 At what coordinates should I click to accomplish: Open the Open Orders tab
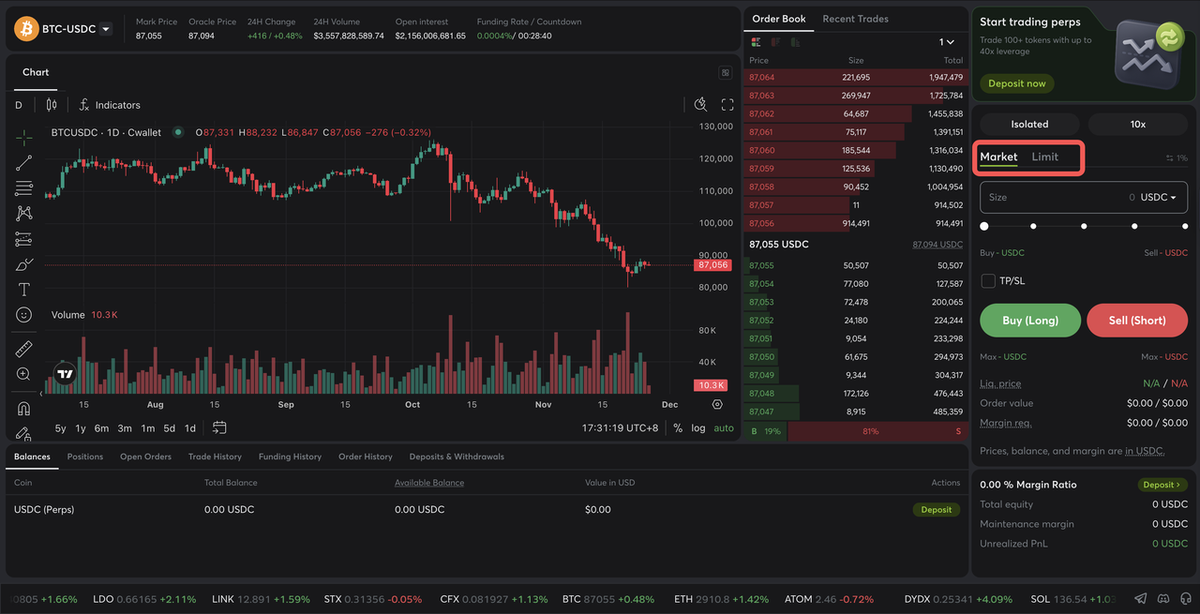pos(146,457)
